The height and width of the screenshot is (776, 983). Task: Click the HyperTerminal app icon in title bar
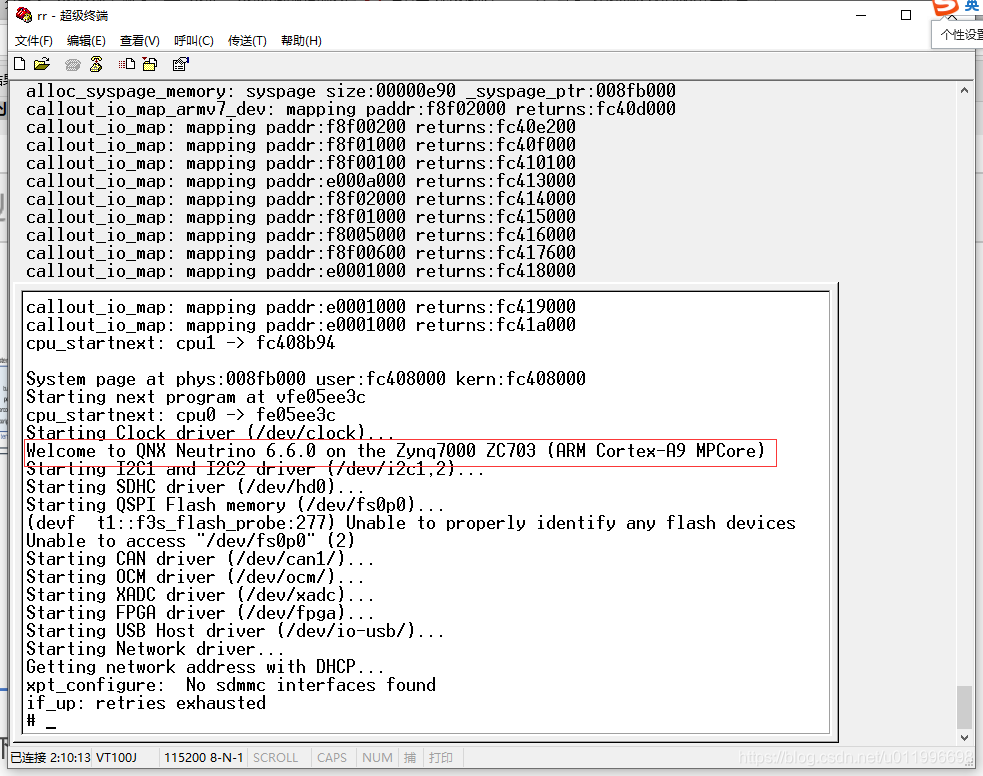[x=24, y=14]
